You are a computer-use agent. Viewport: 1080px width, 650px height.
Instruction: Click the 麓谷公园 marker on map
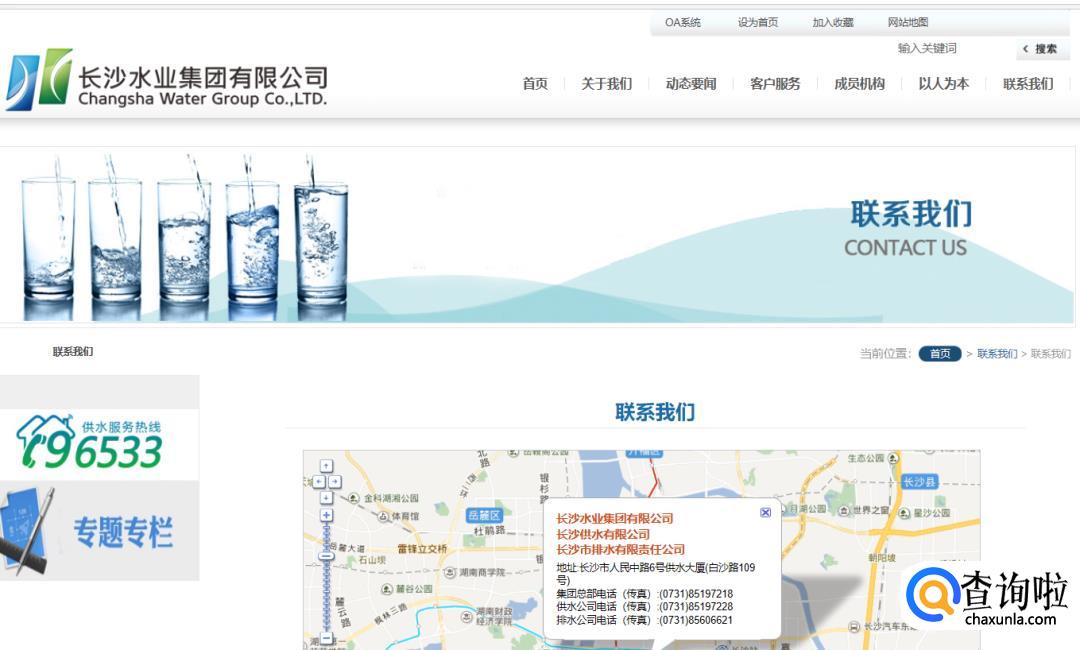click(407, 589)
